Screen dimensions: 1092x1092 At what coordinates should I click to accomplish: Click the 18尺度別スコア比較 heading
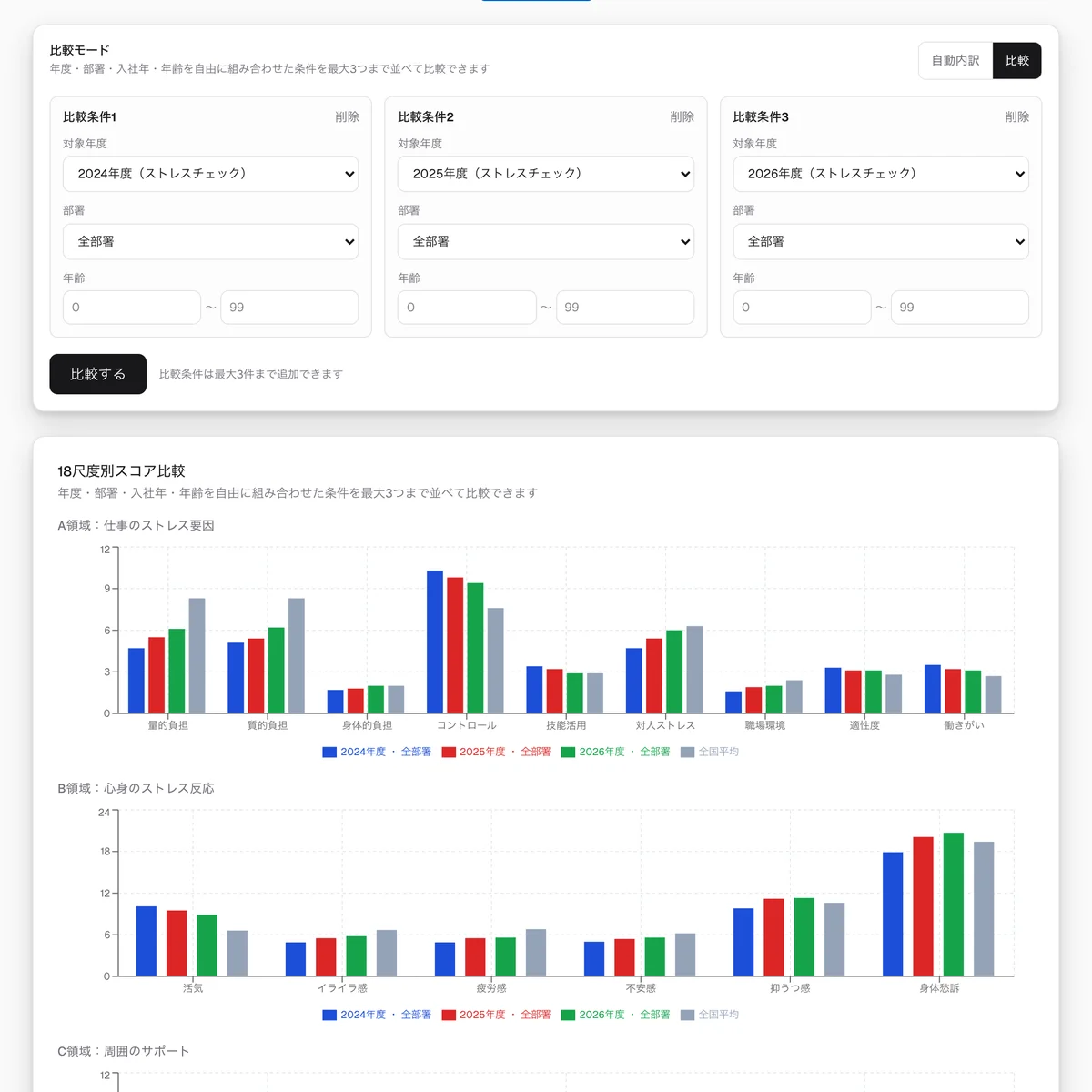pyautogui.click(x=121, y=471)
